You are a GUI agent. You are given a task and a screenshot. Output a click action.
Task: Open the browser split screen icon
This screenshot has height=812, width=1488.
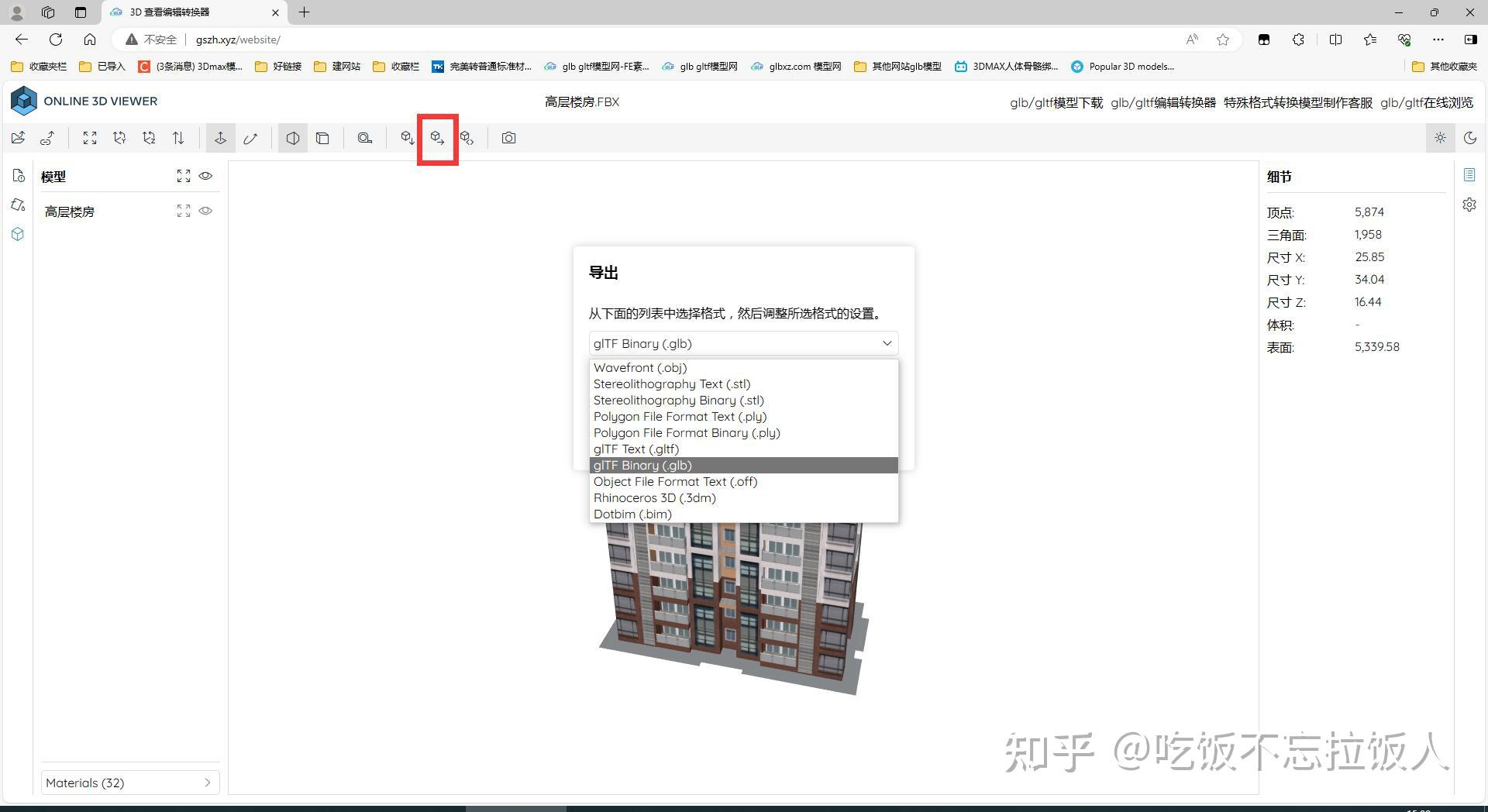[x=1335, y=40]
